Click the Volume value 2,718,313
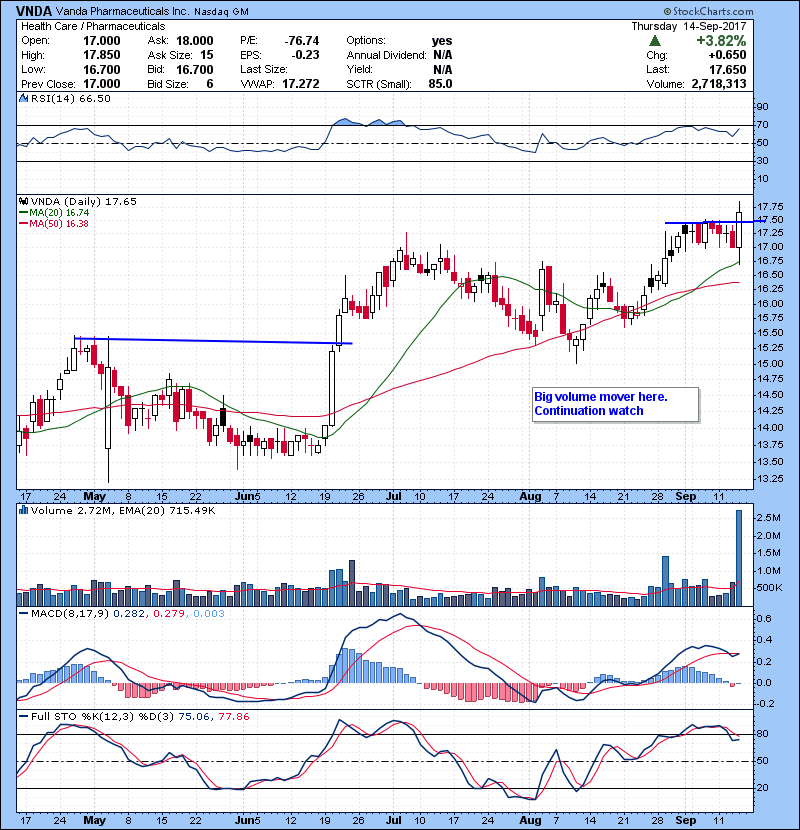The image size is (800, 830). click(718, 84)
